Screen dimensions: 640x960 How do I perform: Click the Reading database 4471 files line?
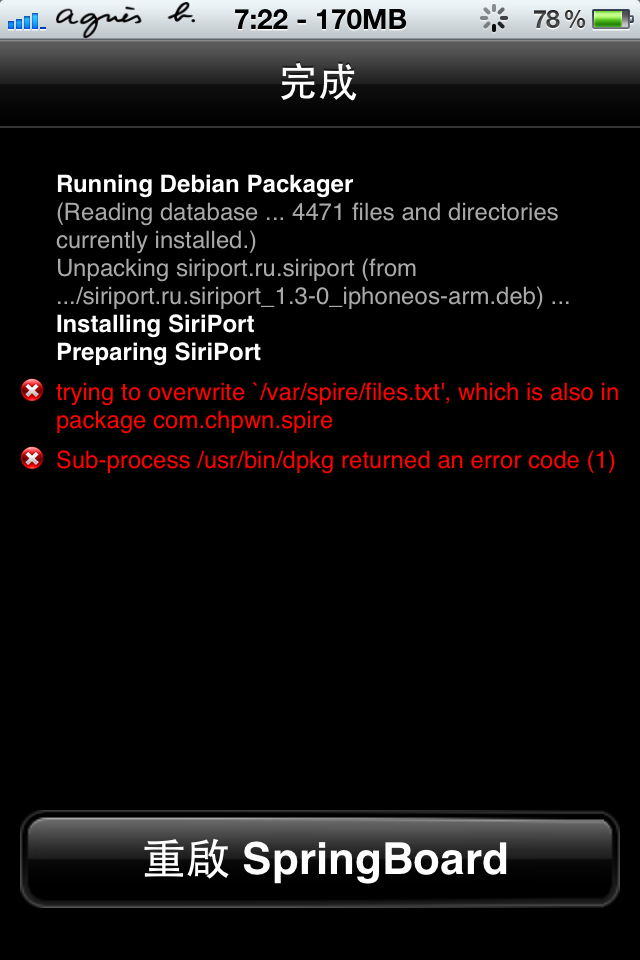coord(307,212)
